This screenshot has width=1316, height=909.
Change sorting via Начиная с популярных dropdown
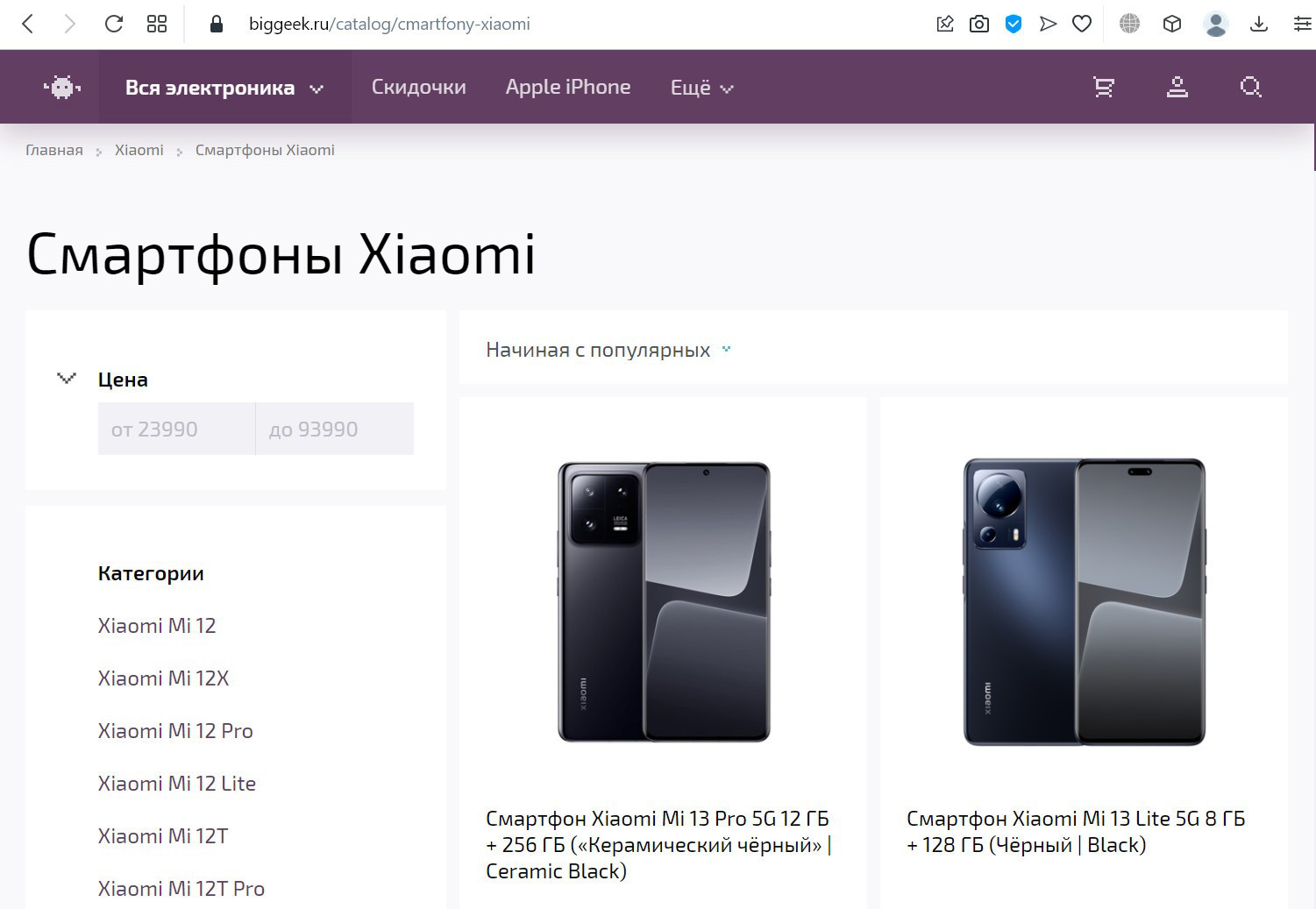click(608, 349)
